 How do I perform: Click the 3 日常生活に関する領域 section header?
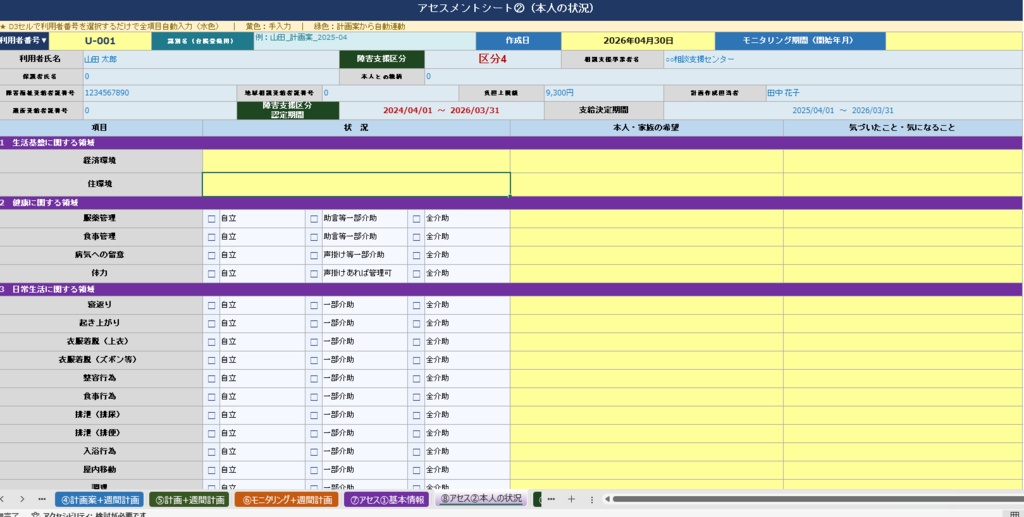pyautogui.click(x=511, y=289)
